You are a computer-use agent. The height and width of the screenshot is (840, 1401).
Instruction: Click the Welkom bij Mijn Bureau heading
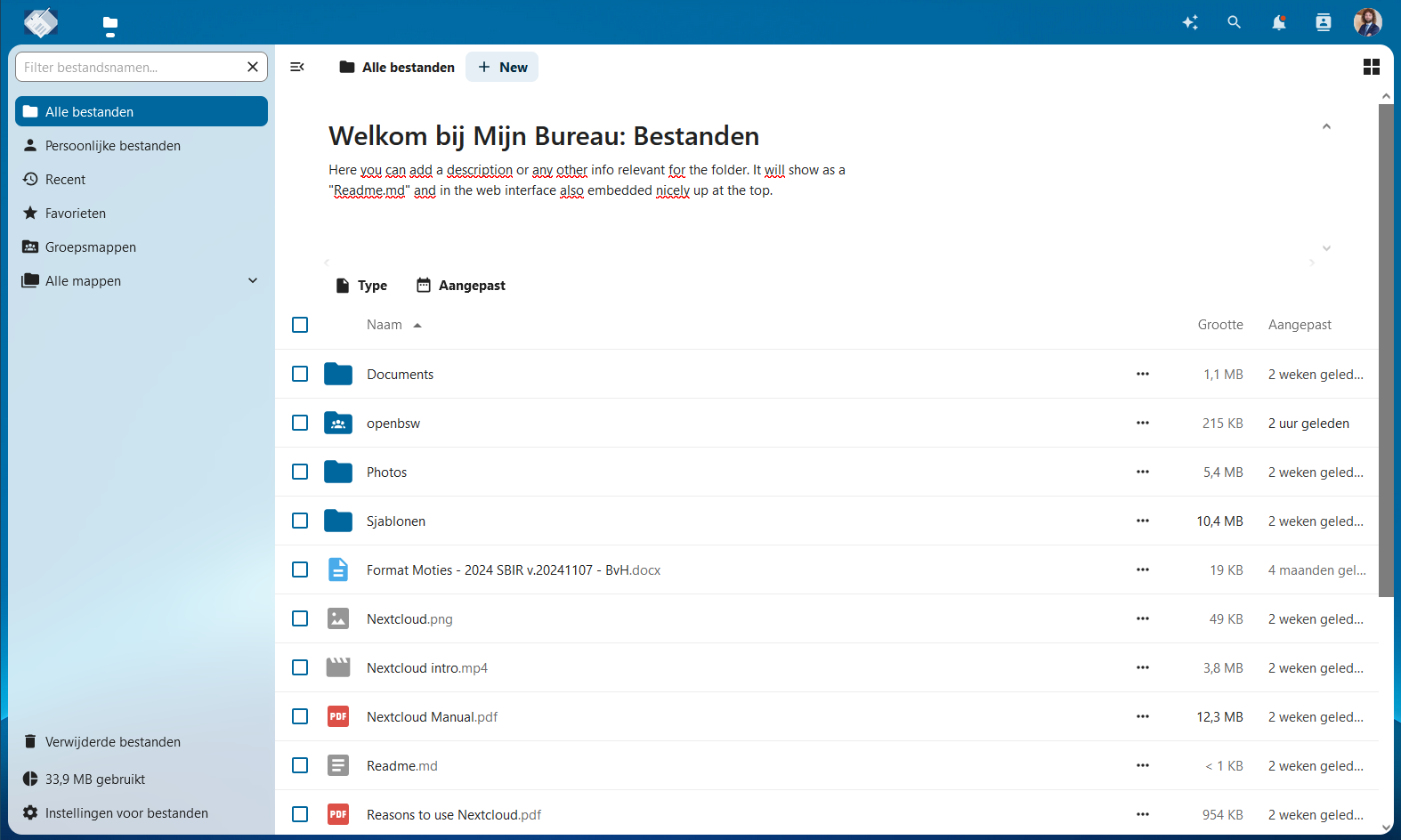tap(544, 136)
